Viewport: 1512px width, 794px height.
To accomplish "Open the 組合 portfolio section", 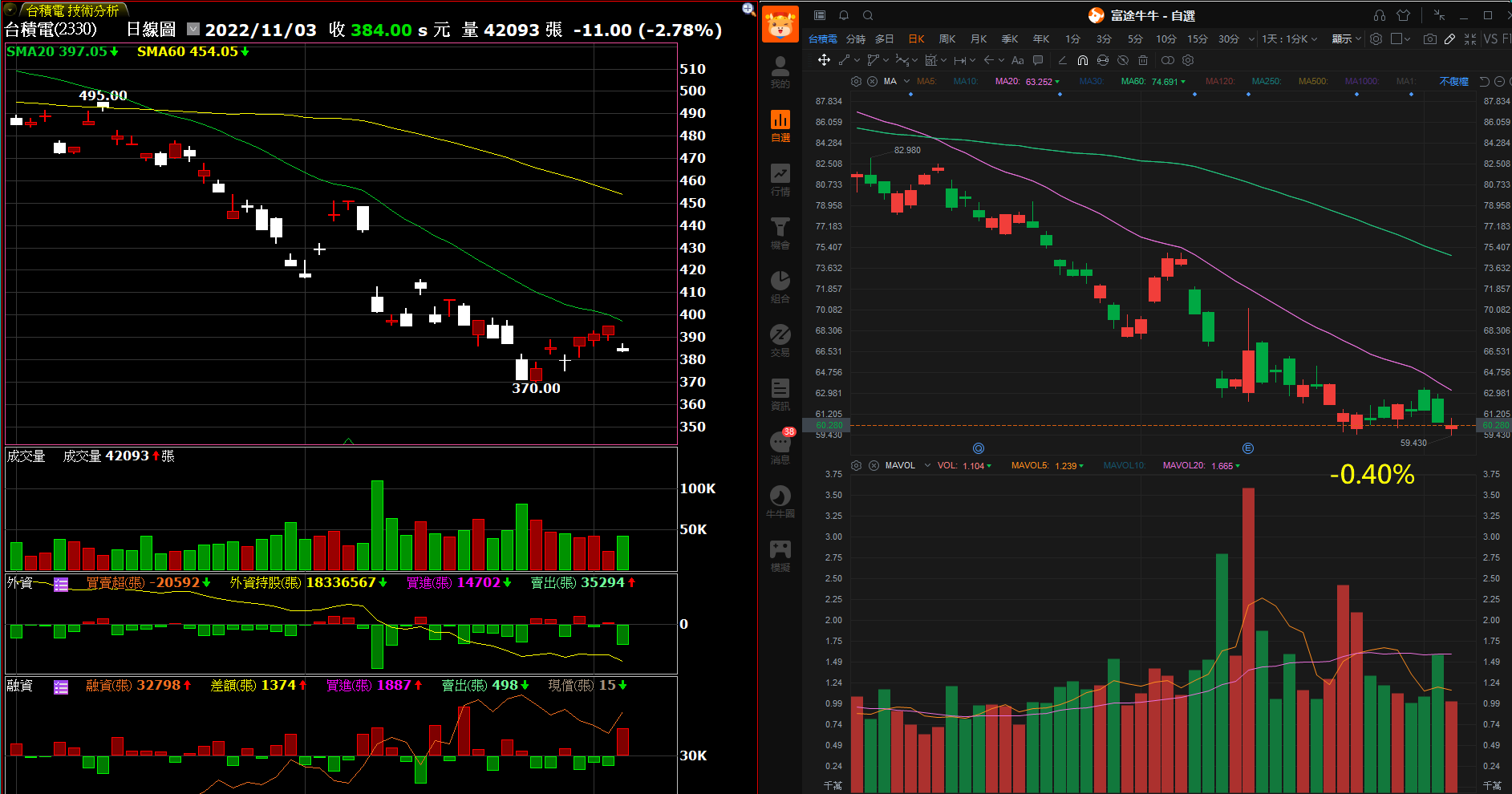I will [780, 287].
